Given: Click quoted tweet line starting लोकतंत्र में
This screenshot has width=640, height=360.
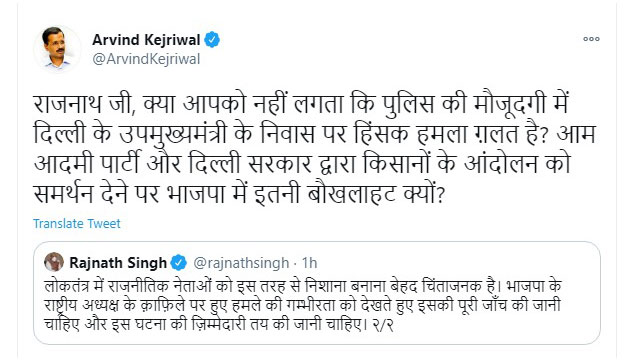Looking at the screenshot, I should [x=303, y=286].
